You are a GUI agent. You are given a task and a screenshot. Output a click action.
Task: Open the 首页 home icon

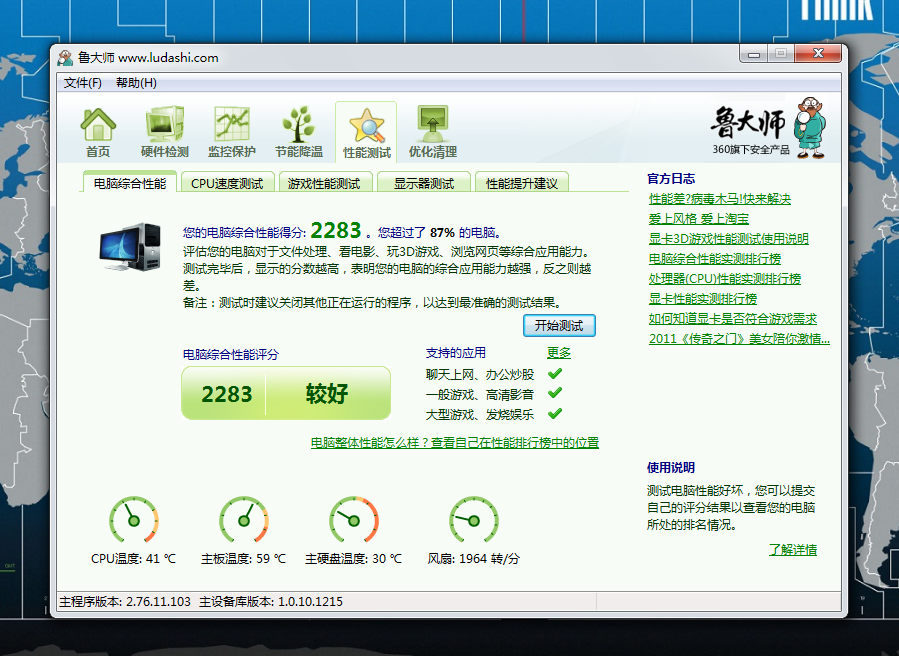point(98,132)
